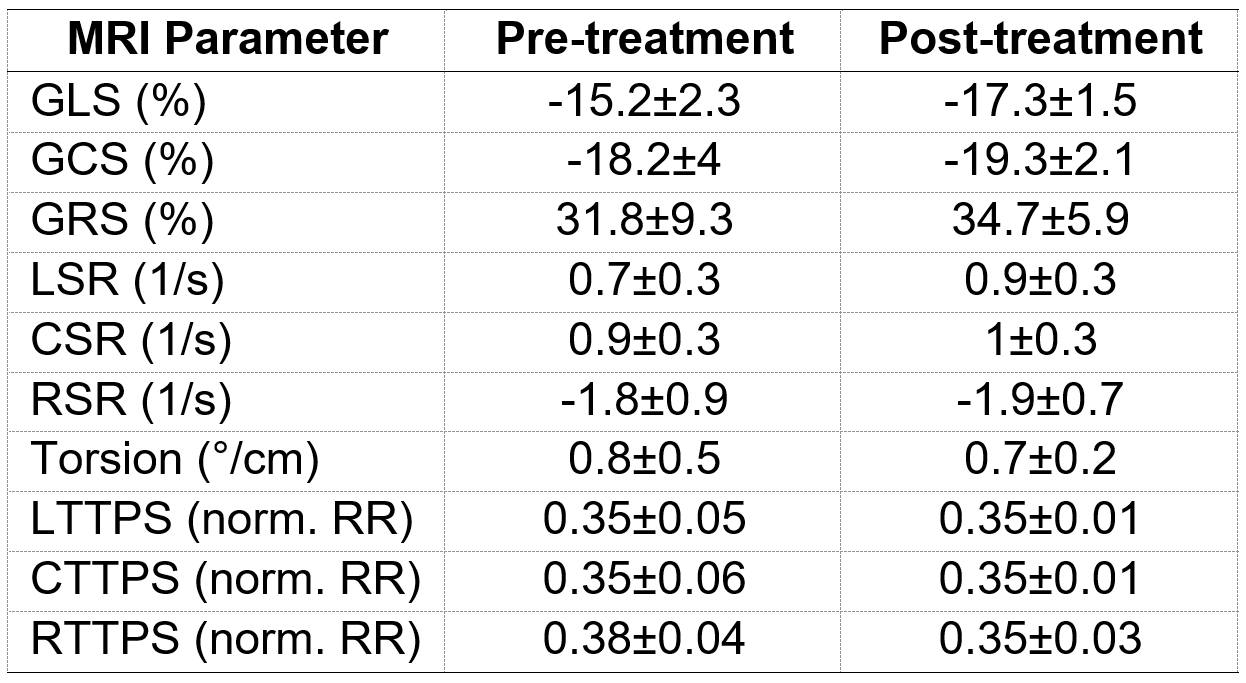Select the GRS post-treatment cell 34.7±5.9
Viewport: 1246px width, 683px height.
pos(1040,220)
